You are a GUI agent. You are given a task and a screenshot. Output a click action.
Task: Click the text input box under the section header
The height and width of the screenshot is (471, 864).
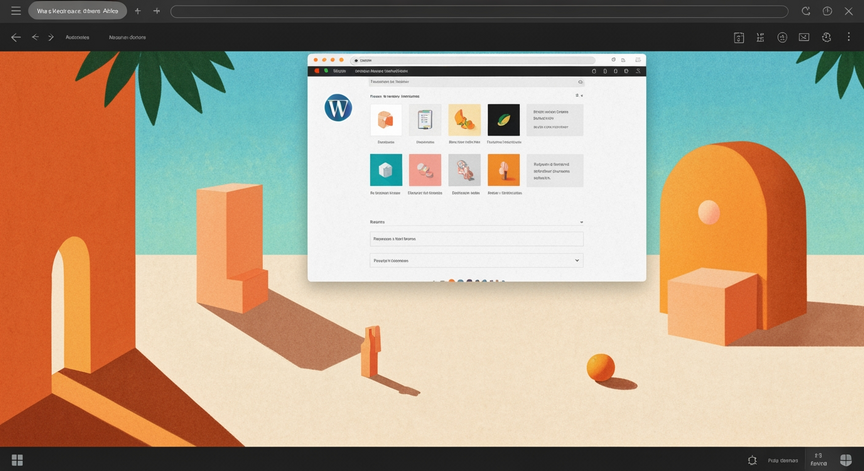pyautogui.click(x=477, y=239)
